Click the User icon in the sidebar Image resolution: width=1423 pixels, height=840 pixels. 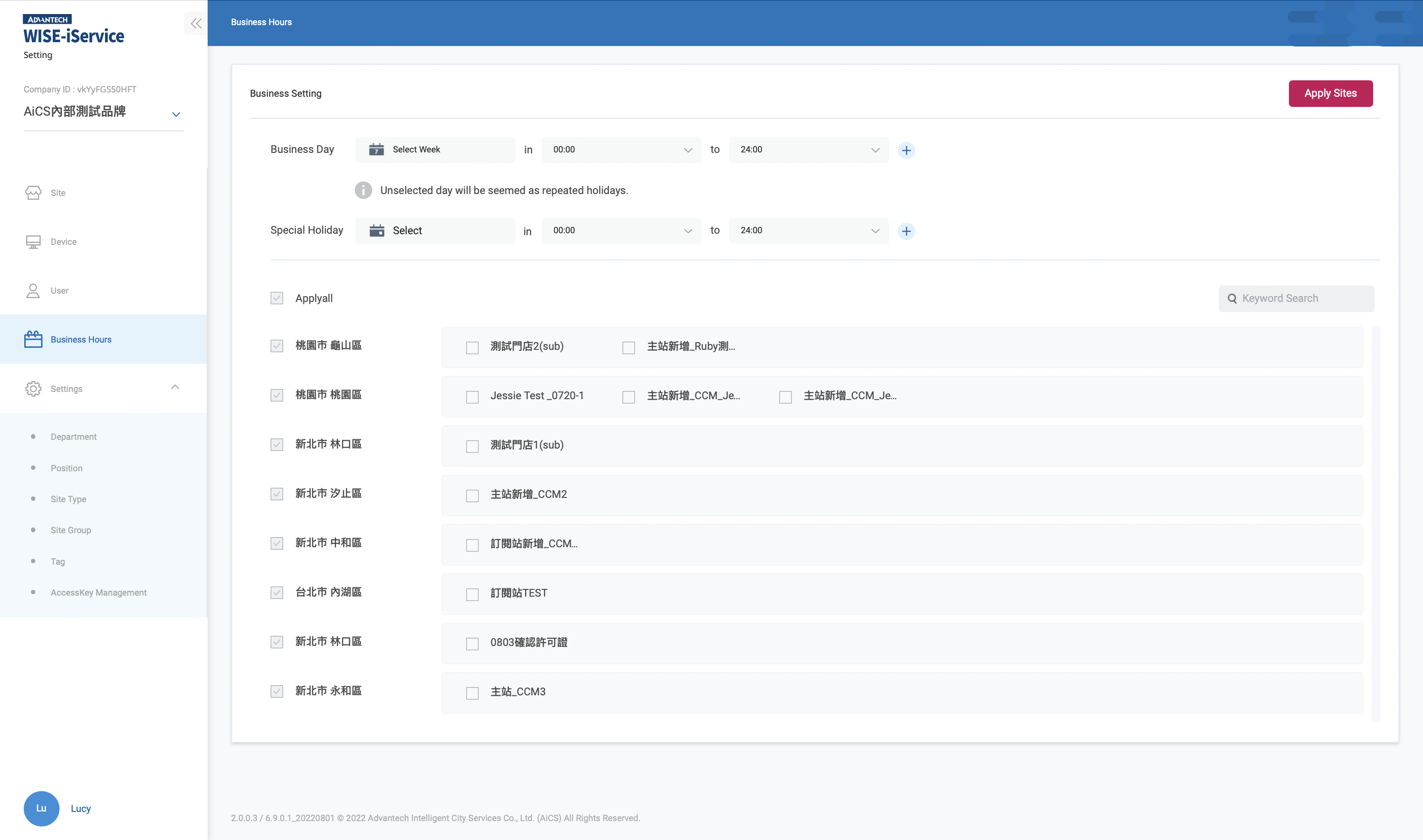(33, 290)
